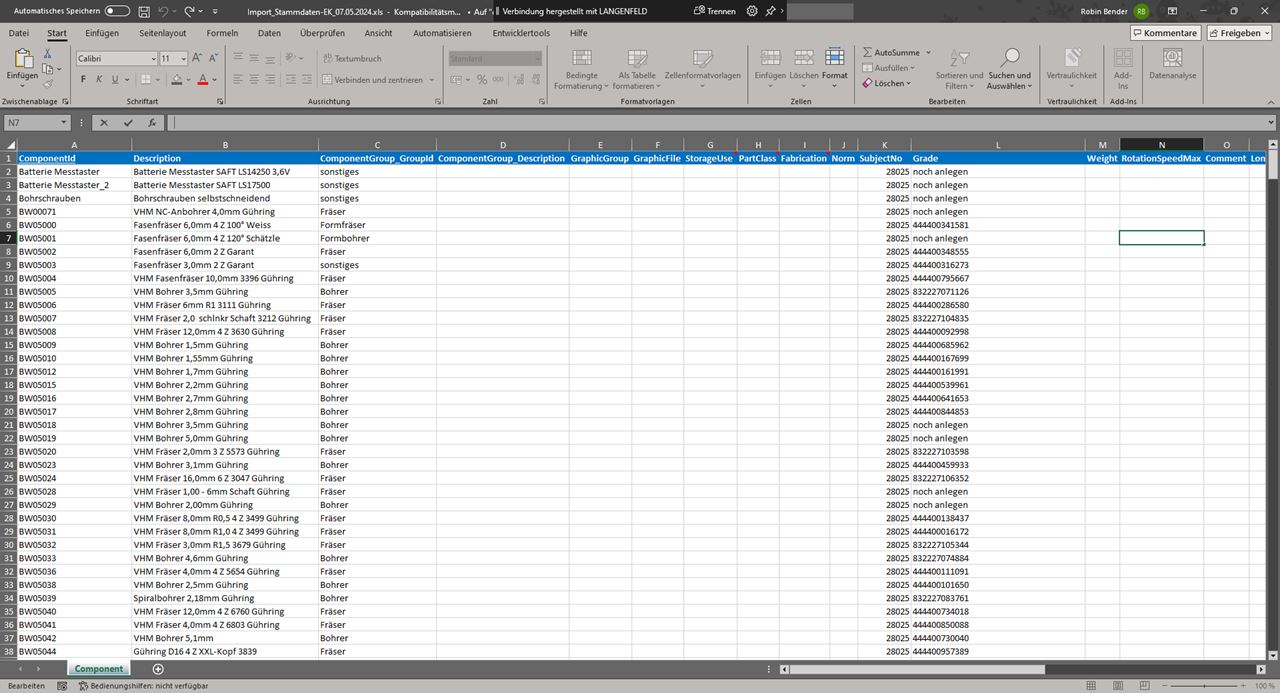The width and height of the screenshot is (1280, 693).
Task: Click the Freigeben button
Action: [1237, 32]
